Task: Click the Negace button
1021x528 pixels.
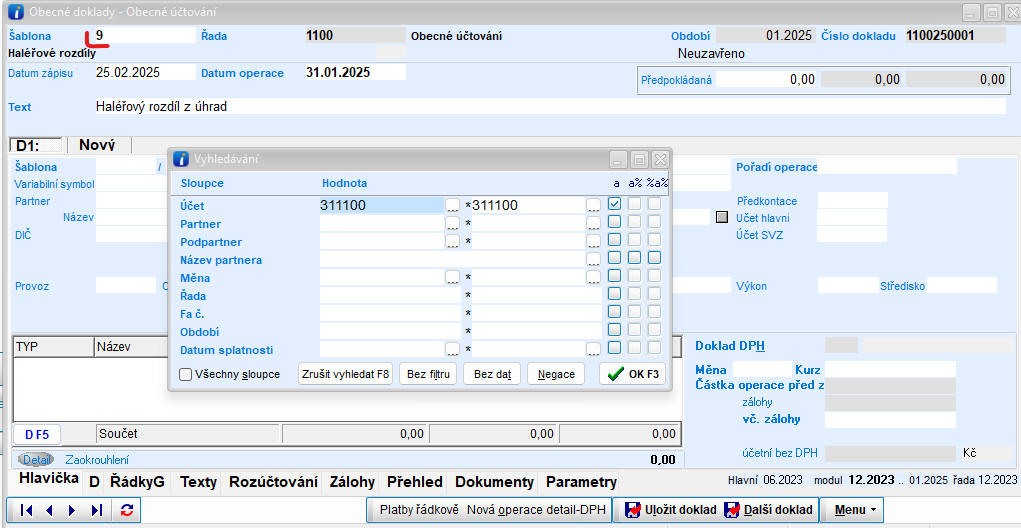Action: (x=556, y=374)
